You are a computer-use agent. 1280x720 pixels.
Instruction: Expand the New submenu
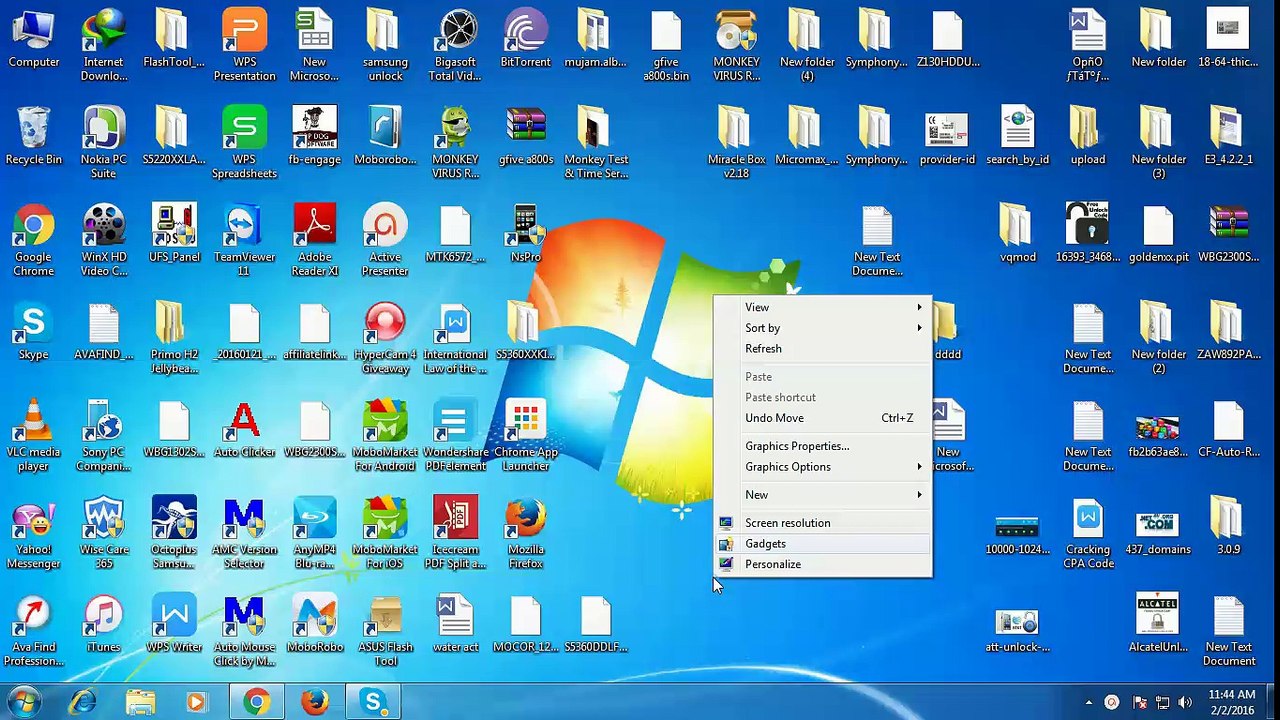(824, 495)
